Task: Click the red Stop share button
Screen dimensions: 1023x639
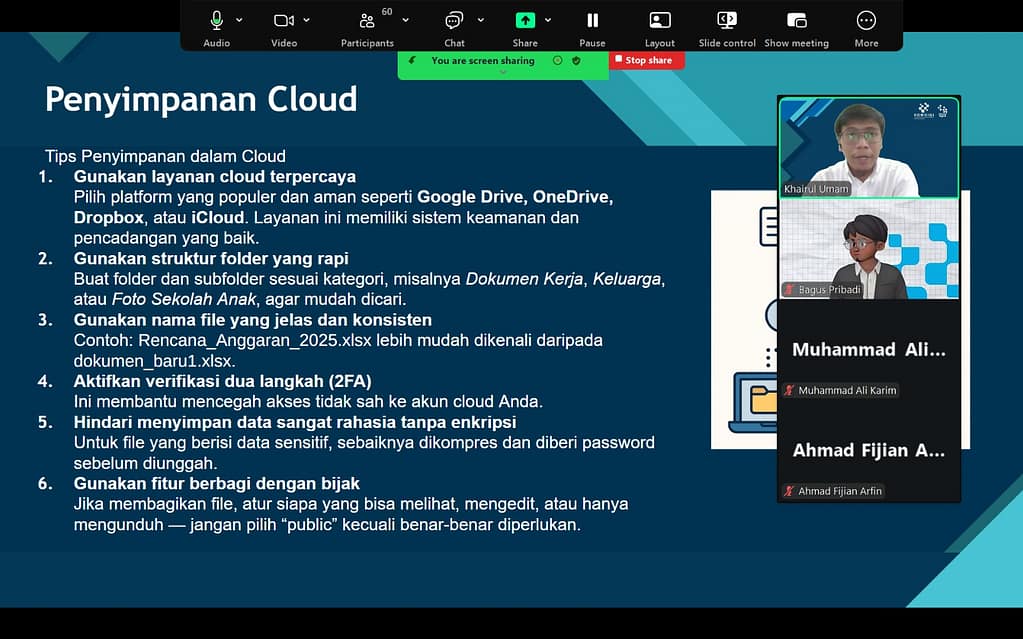Action: click(x=648, y=61)
